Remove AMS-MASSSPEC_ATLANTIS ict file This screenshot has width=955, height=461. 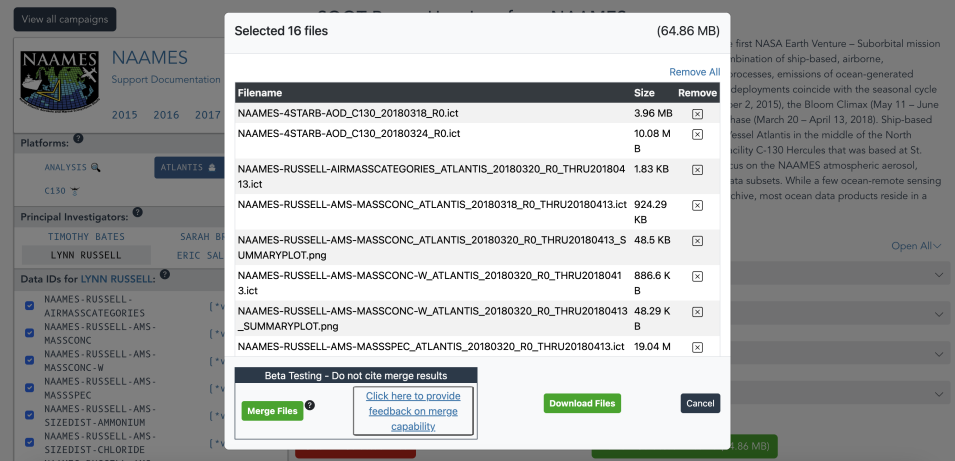click(697, 347)
